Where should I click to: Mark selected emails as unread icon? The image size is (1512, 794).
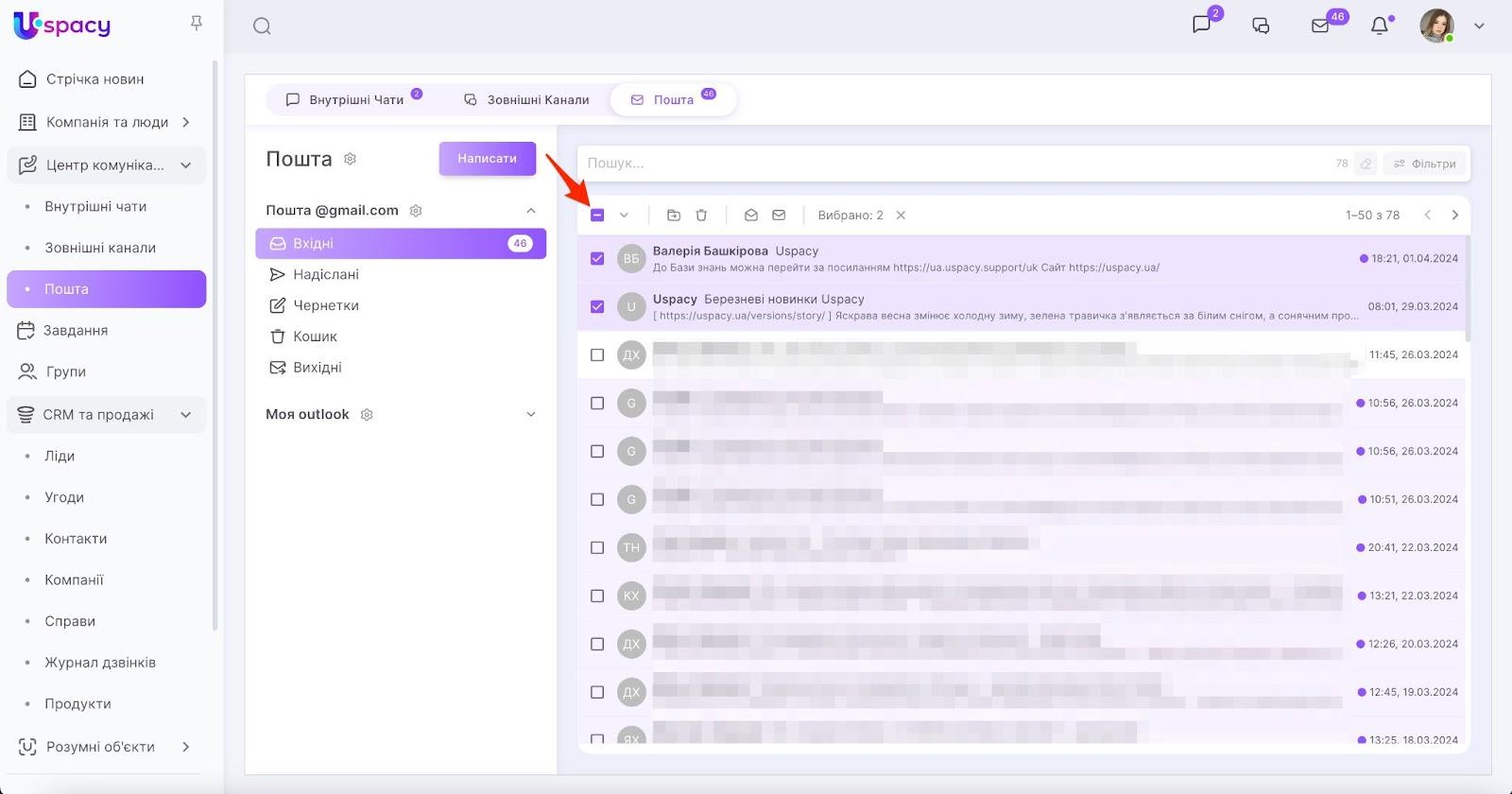point(779,216)
